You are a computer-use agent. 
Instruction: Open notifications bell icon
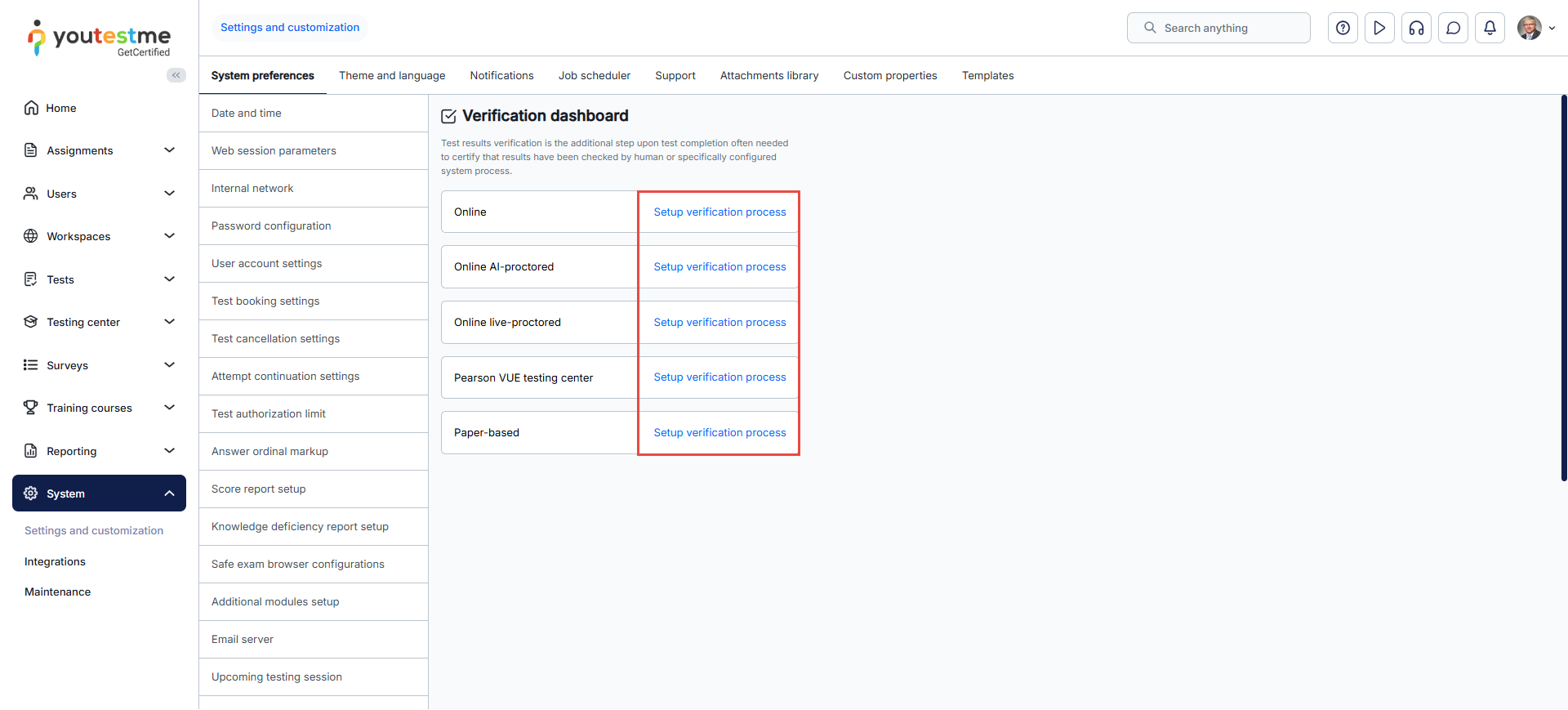[1490, 28]
